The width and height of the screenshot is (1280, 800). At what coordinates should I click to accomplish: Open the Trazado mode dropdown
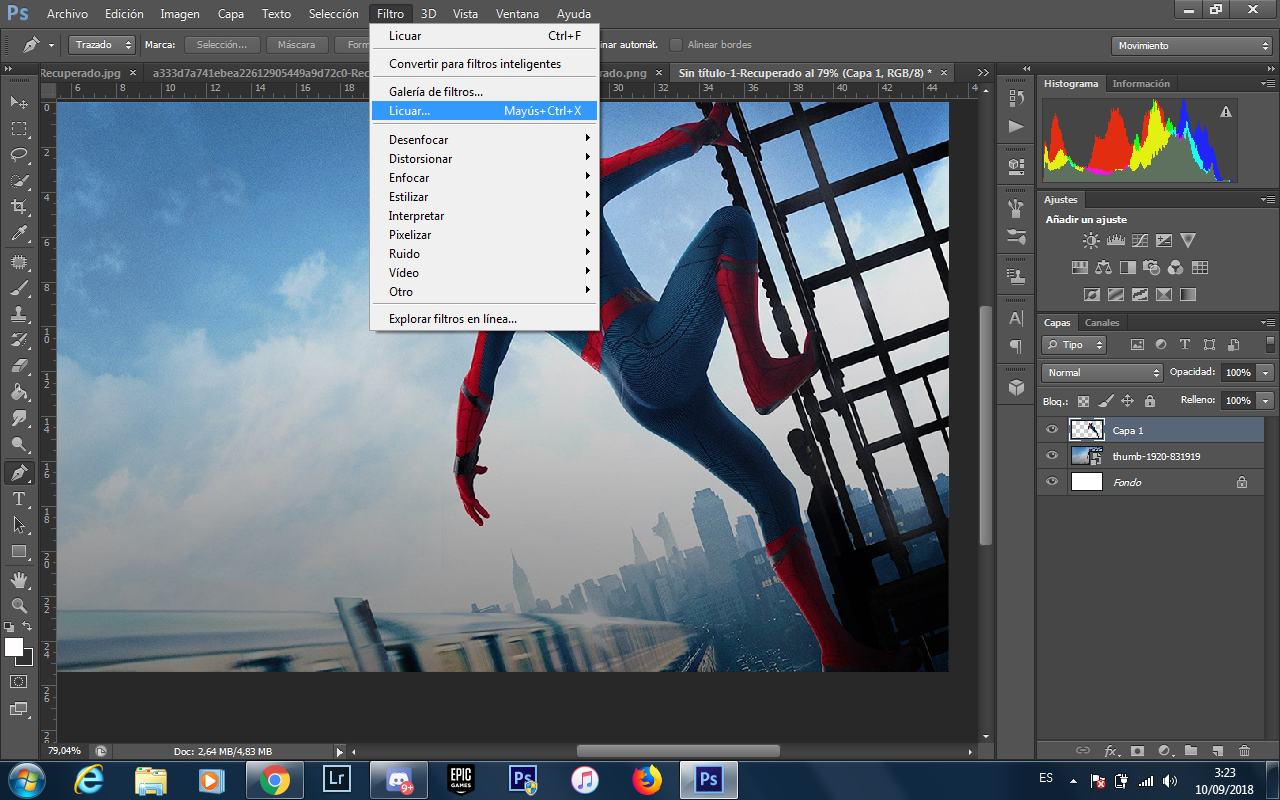(102, 45)
